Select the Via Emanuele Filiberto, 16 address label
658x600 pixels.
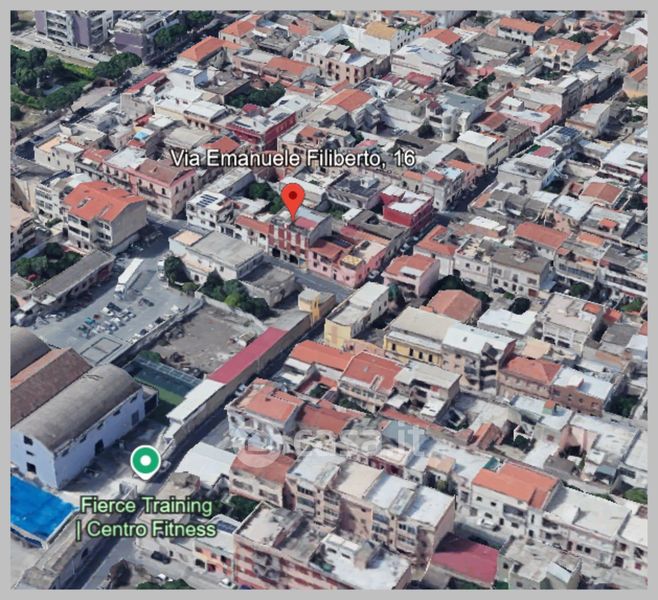(291, 158)
